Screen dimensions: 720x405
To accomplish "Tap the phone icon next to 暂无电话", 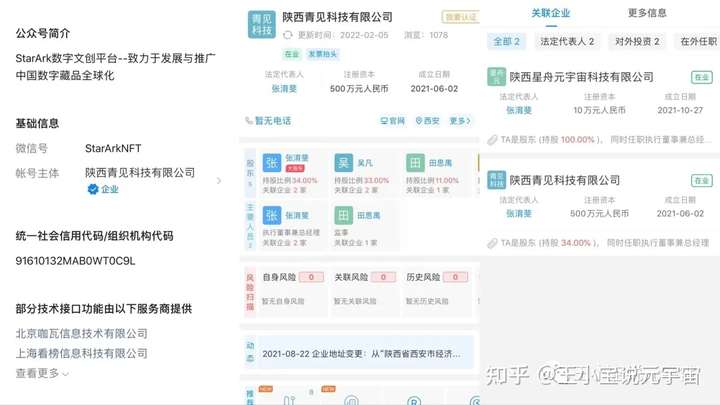I will tap(249, 121).
